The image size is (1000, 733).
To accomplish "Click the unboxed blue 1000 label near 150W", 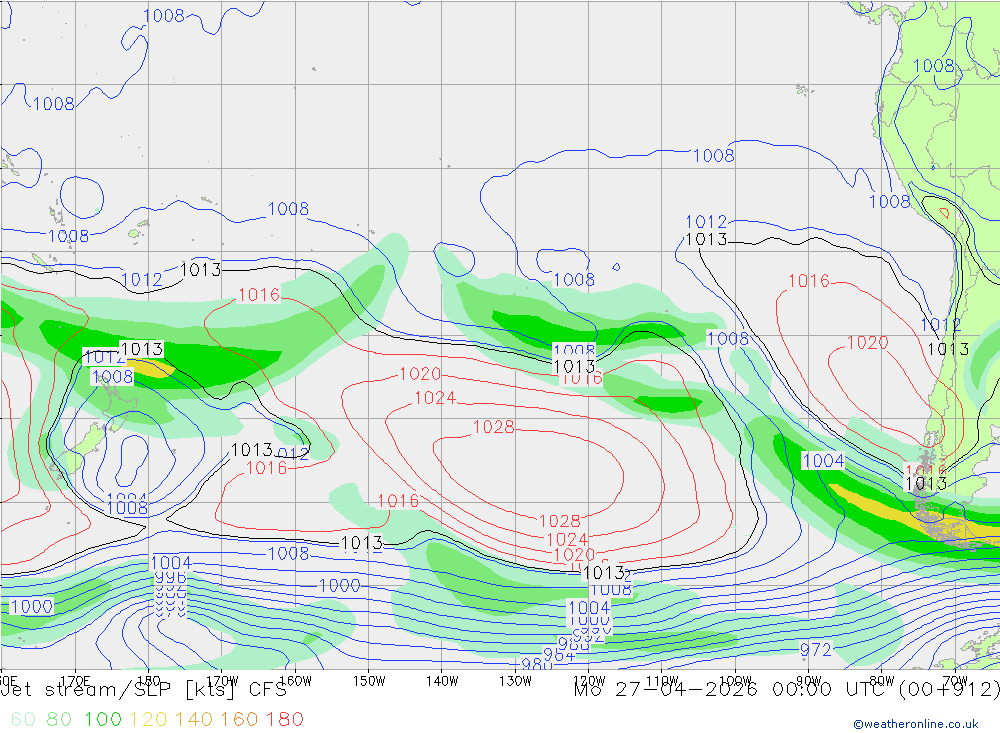I will [x=340, y=586].
